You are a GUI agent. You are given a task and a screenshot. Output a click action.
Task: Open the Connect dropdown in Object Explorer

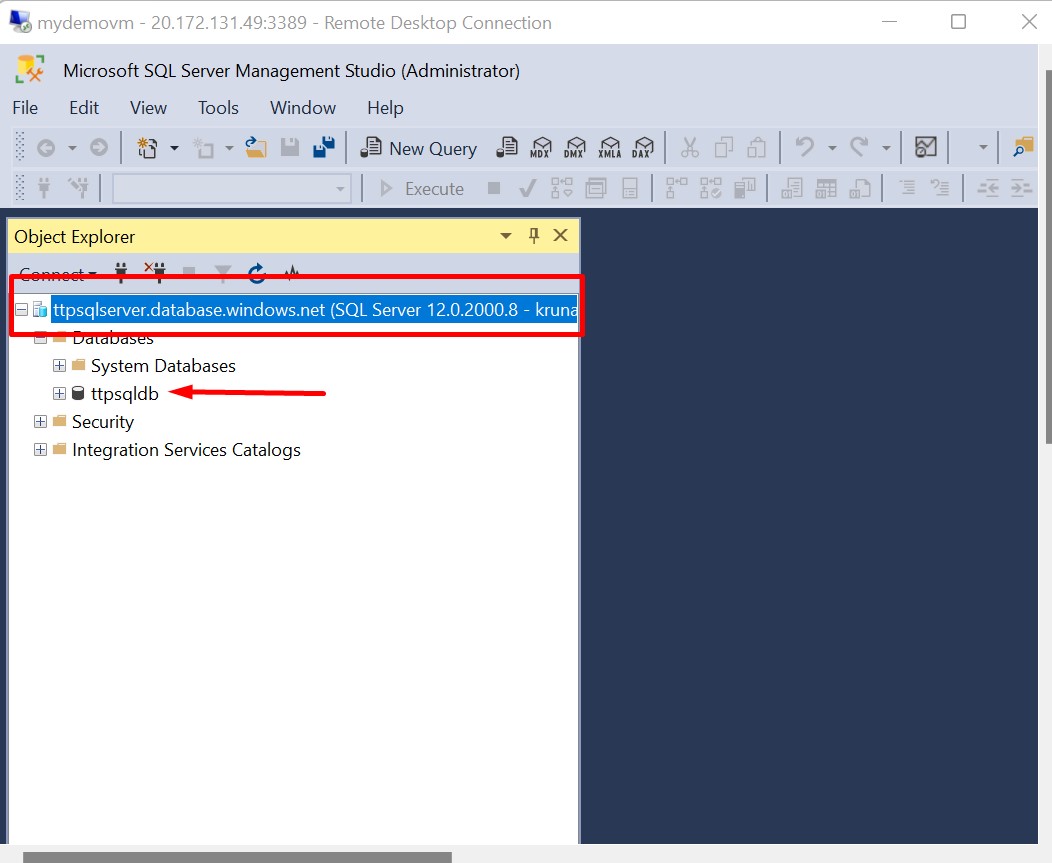[x=58, y=275]
